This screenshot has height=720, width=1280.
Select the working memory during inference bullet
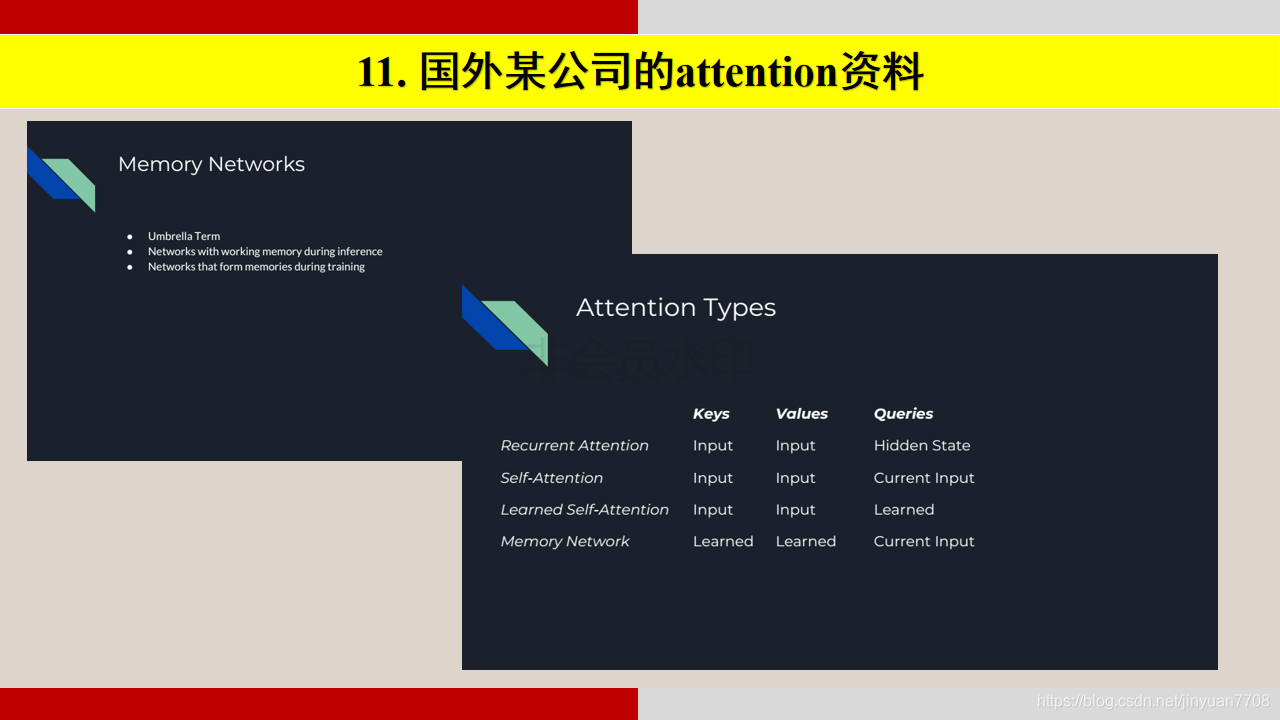pyautogui.click(x=265, y=251)
